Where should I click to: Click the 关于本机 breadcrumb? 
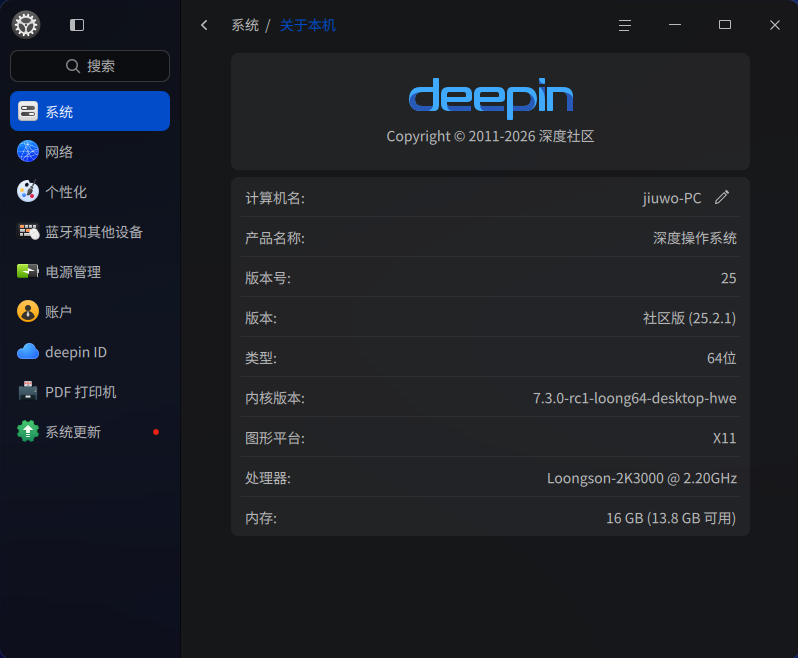click(307, 25)
